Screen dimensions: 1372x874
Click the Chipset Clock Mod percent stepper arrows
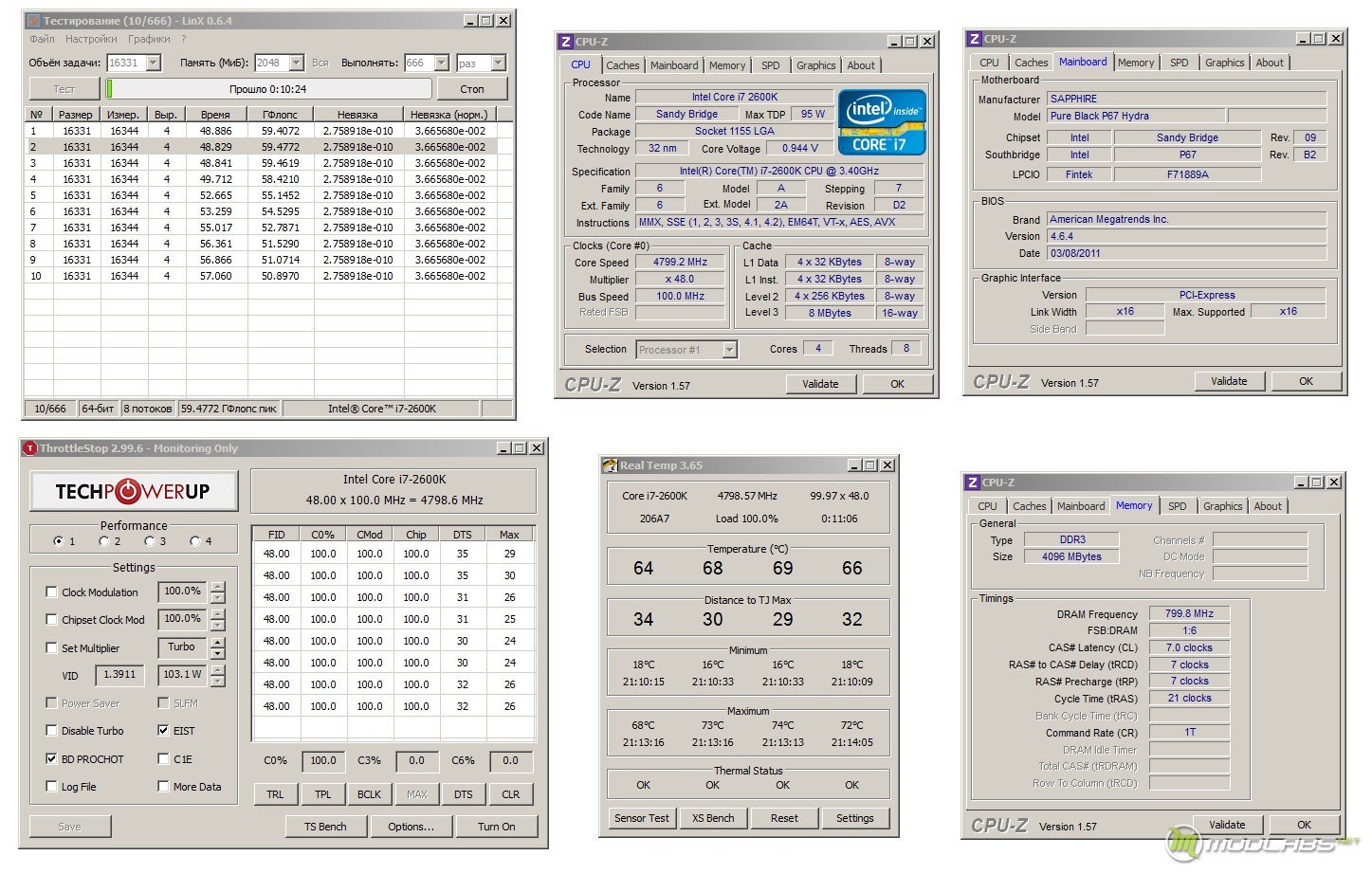pyautogui.click(x=218, y=620)
